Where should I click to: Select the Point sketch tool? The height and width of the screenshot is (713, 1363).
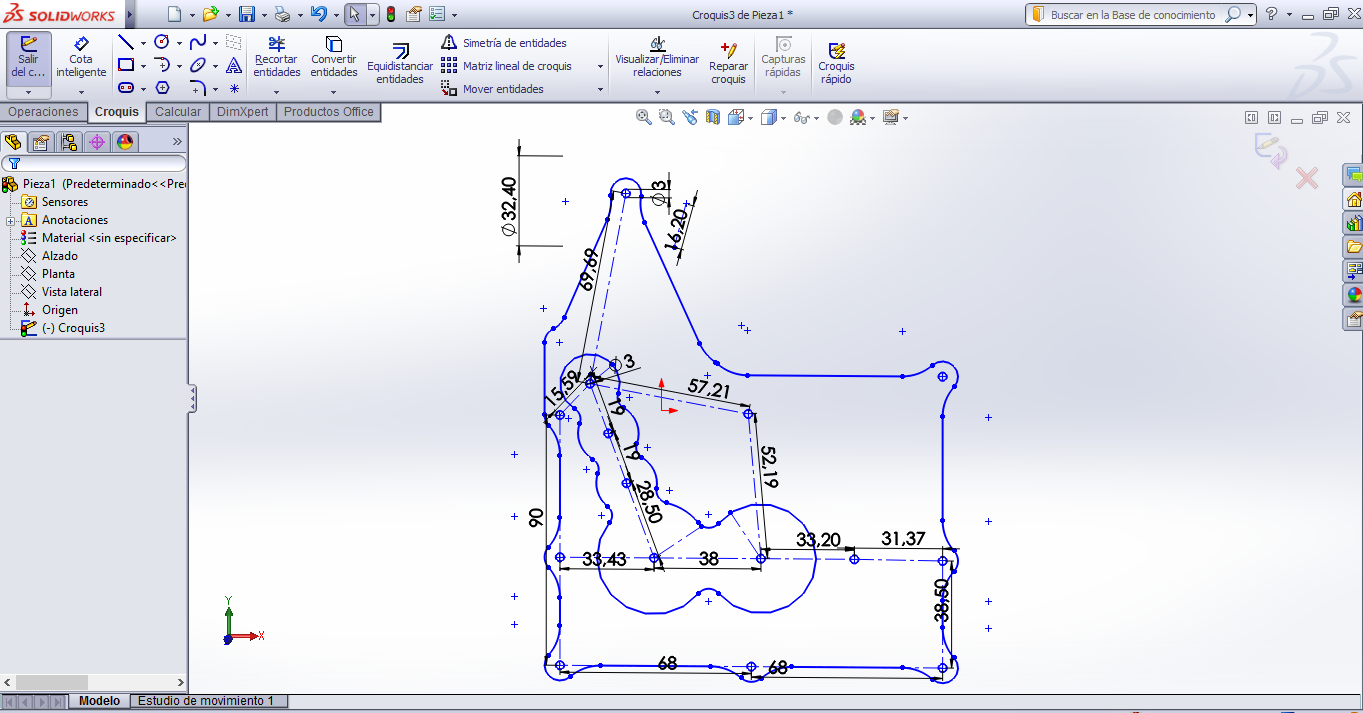point(234,88)
